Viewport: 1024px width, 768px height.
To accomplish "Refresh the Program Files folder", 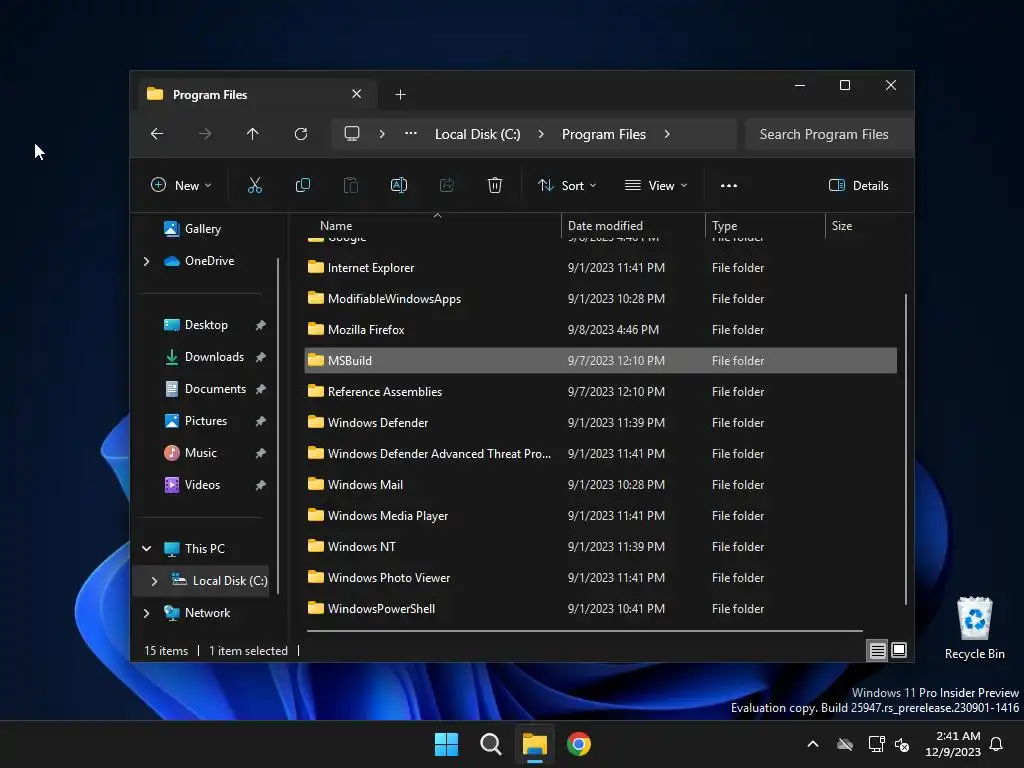I will click(x=300, y=134).
